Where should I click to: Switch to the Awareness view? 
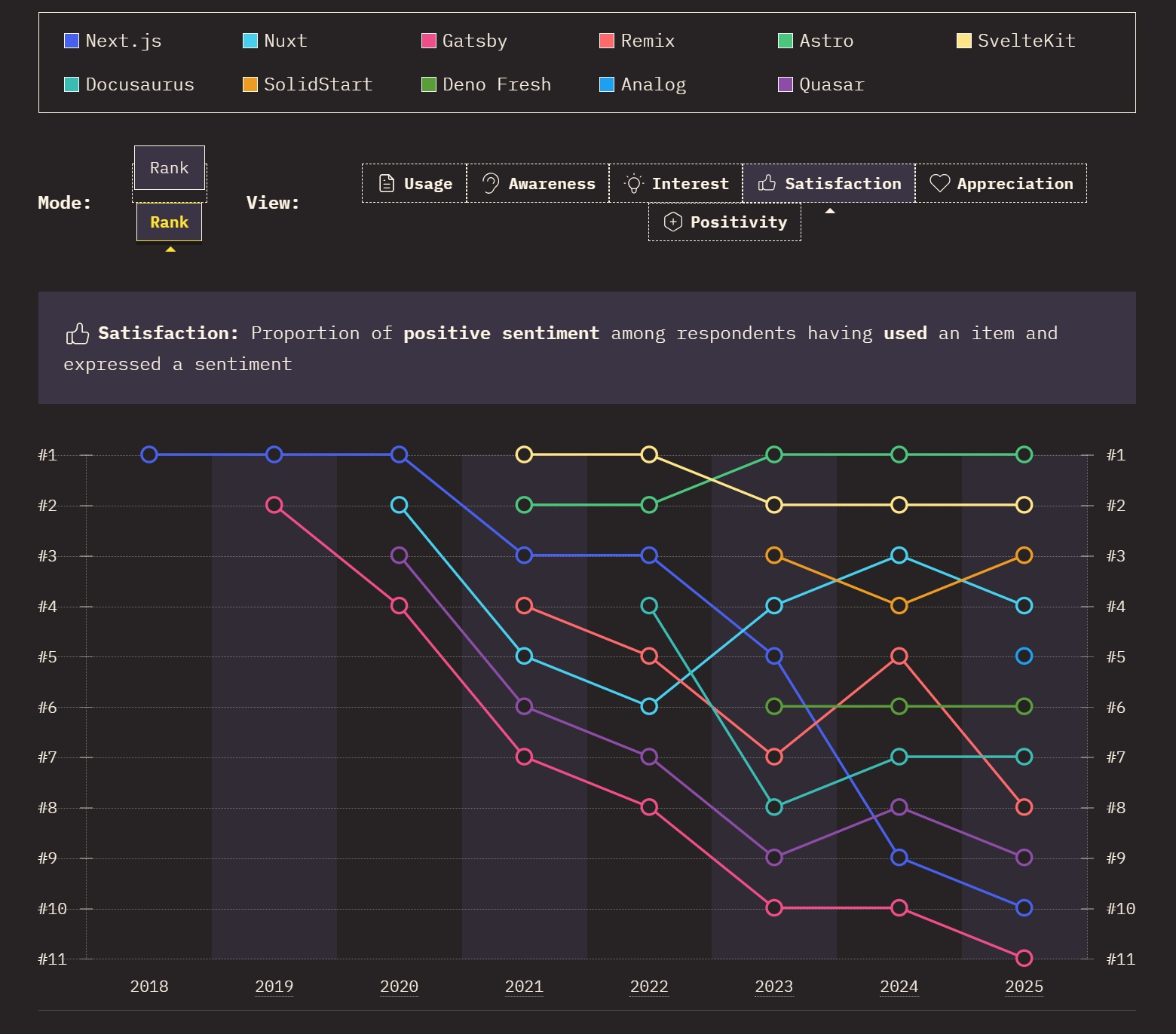click(538, 183)
